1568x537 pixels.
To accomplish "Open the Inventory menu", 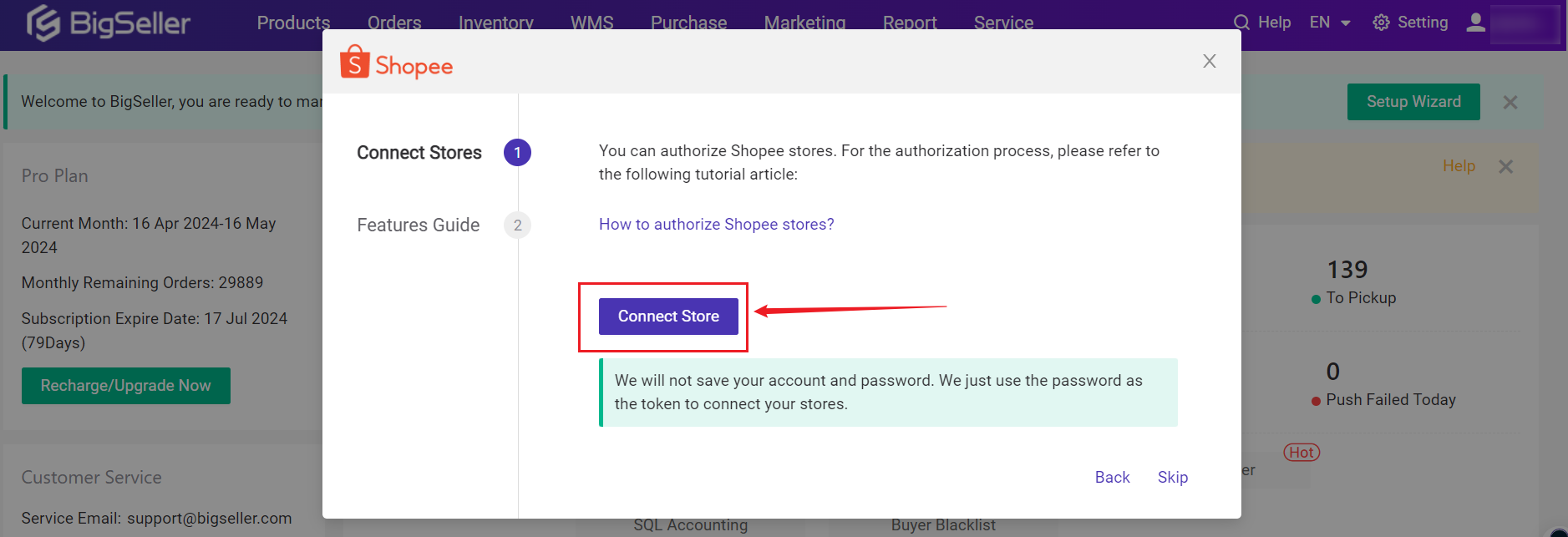I will (x=496, y=23).
